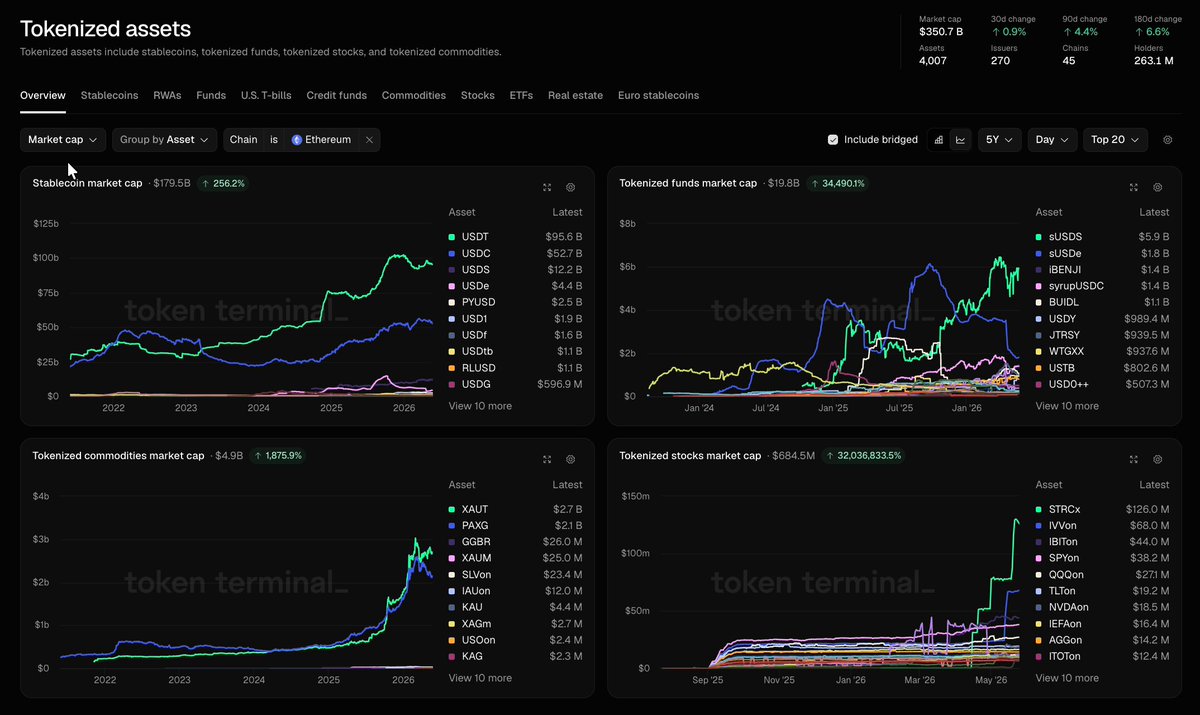
Task: Switch to the Euro stablecoins tab
Action: click(658, 95)
